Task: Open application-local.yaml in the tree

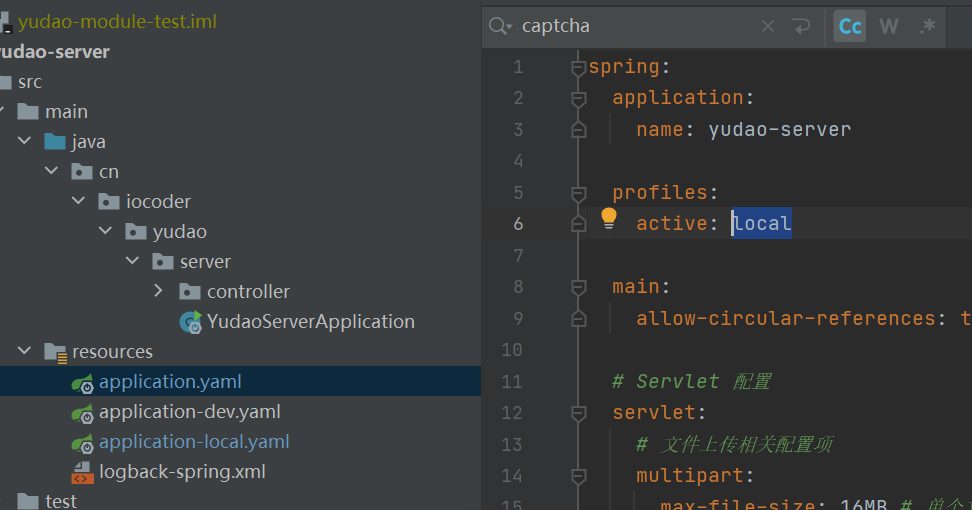Action: [x=194, y=442]
